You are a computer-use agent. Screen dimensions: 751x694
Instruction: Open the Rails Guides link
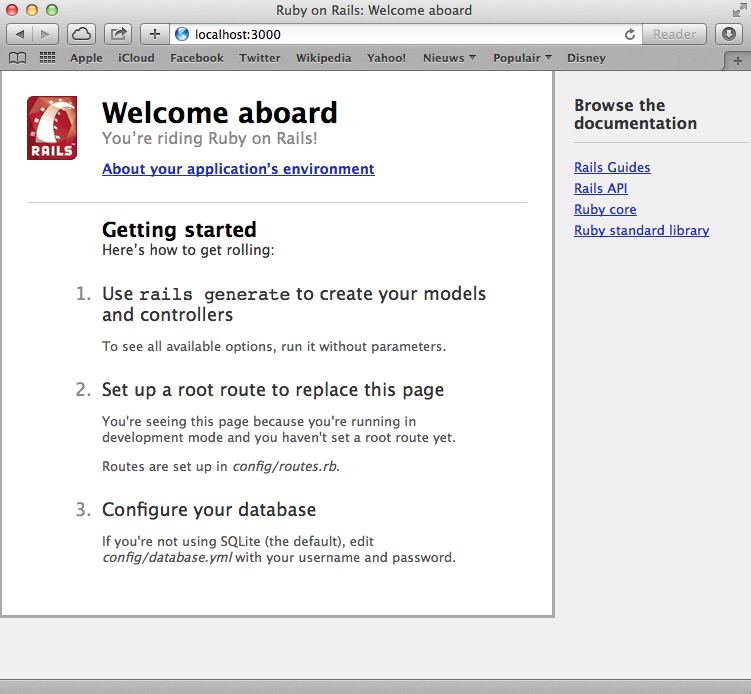click(x=612, y=167)
